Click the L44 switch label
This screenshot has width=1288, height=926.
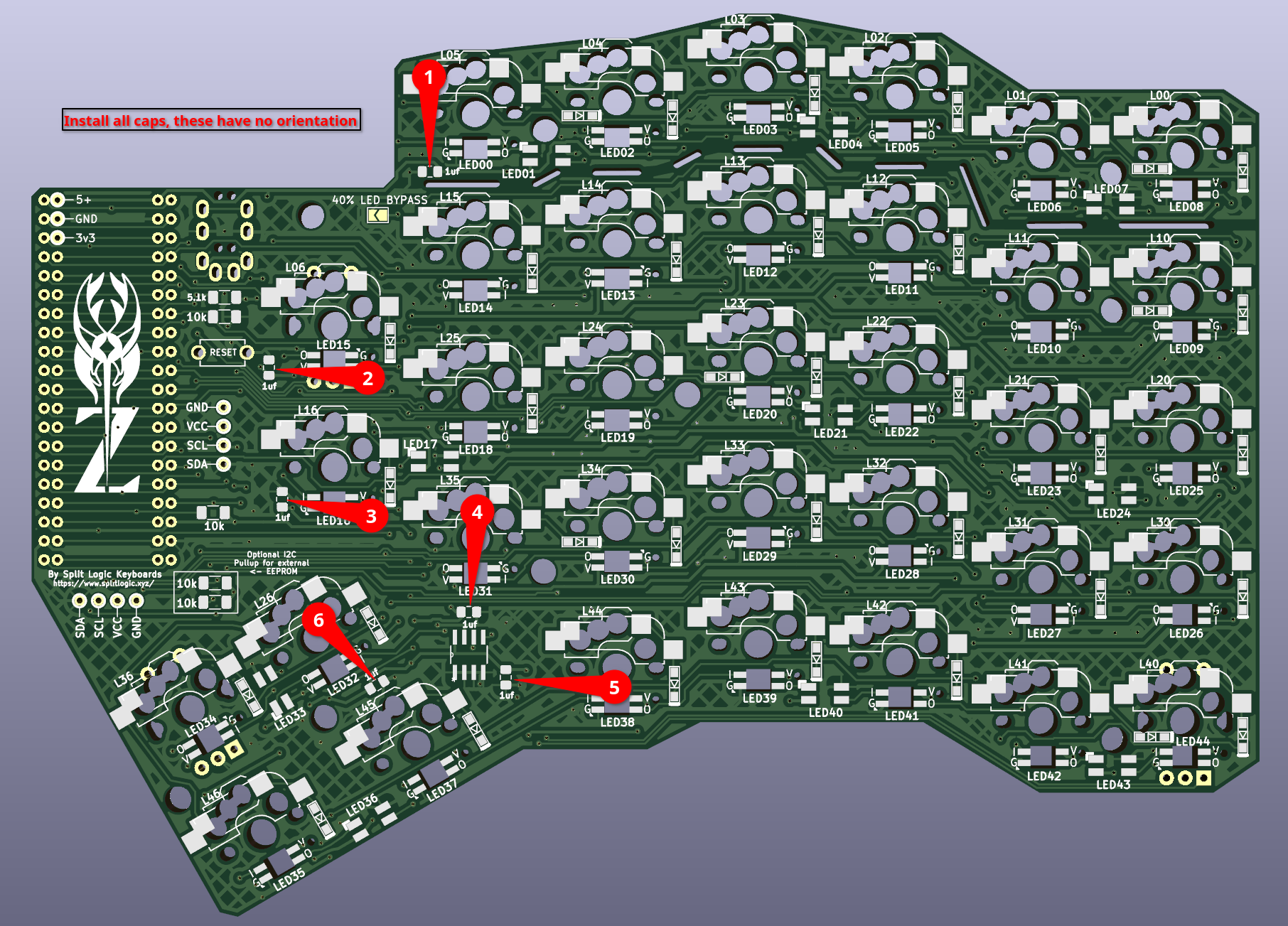(592, 611)
